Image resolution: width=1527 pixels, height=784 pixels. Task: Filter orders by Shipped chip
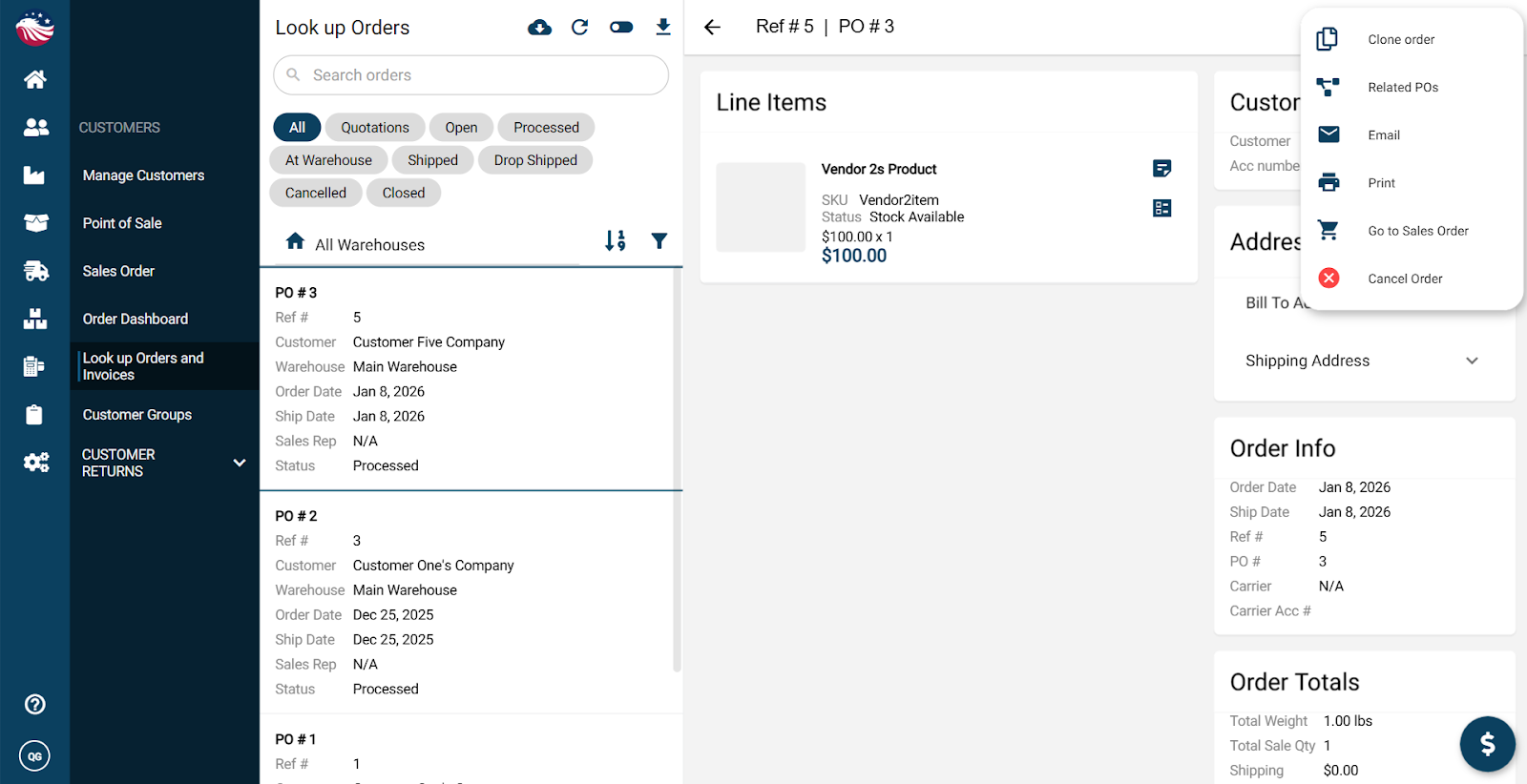432,160
